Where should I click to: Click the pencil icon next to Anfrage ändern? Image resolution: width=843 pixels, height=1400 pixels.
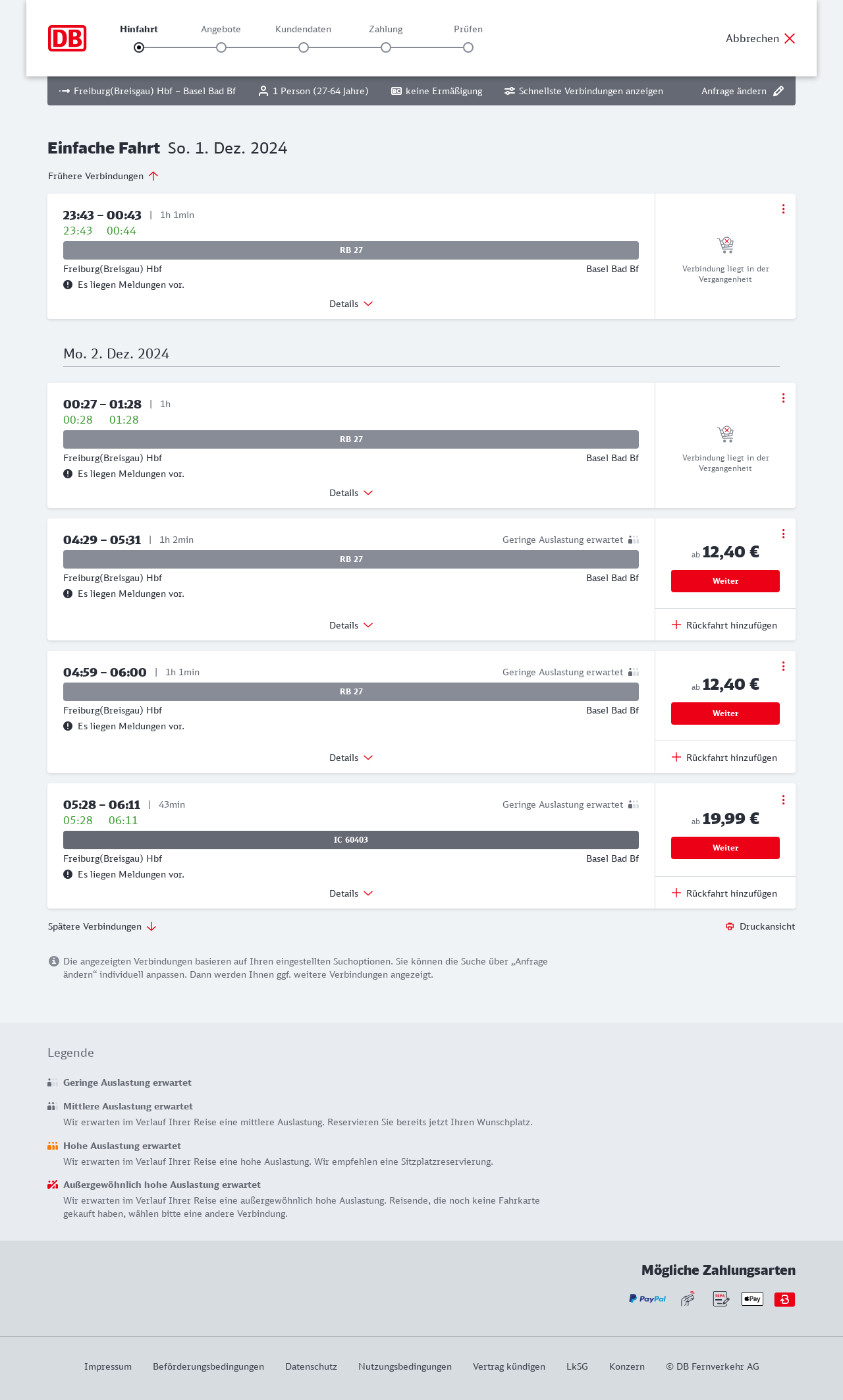tap(778, 91)
